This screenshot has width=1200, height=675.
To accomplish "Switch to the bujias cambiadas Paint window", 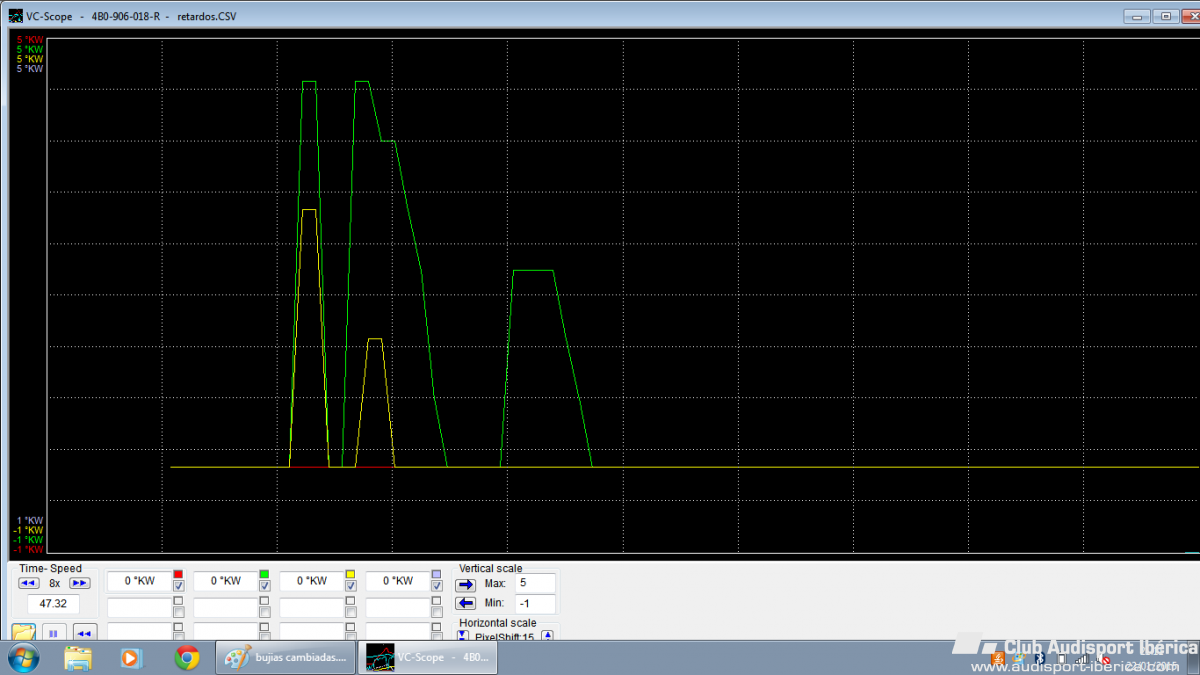I will coord(285,657).
